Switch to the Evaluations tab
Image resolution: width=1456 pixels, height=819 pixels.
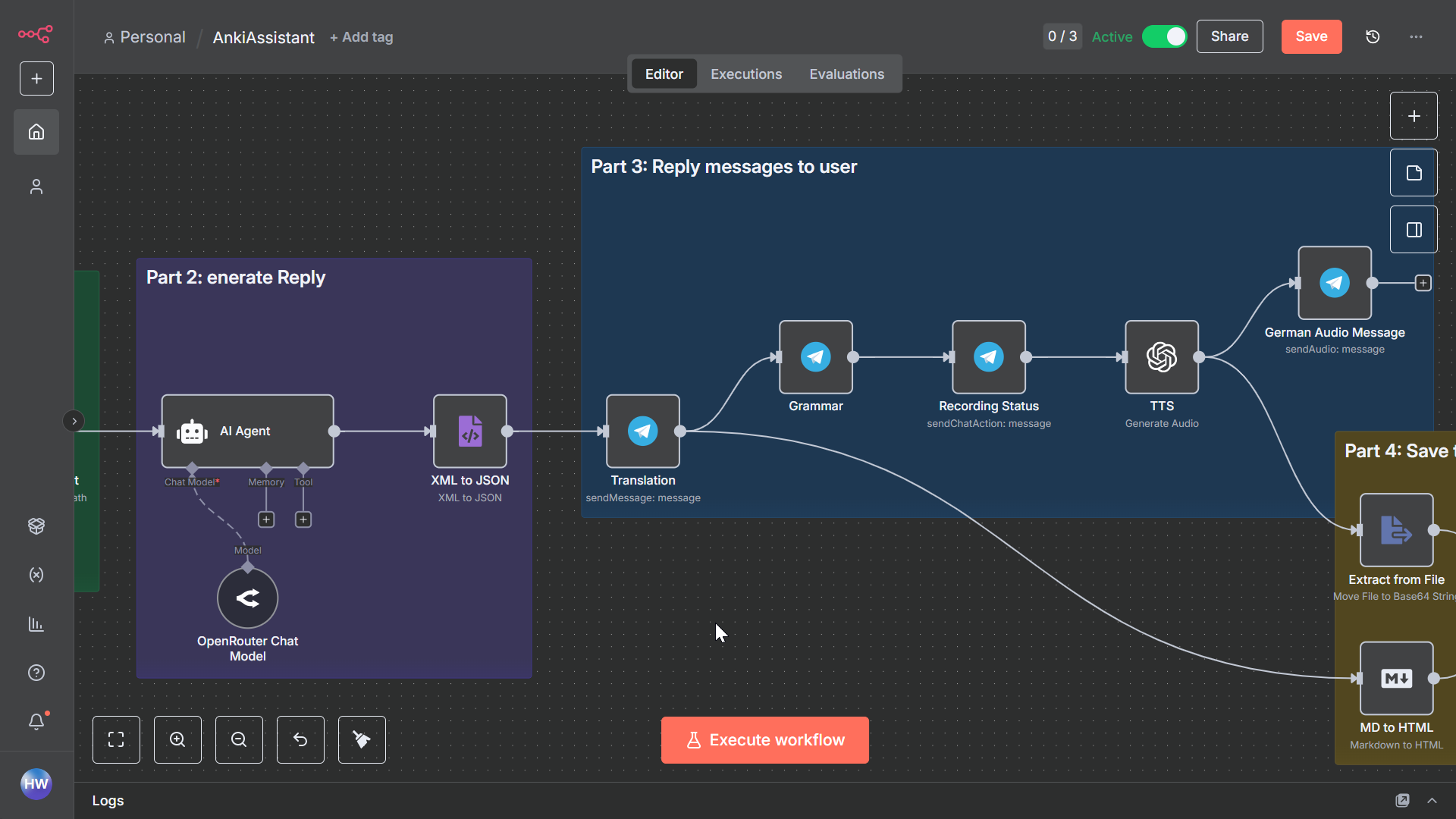tap(846, 74)
